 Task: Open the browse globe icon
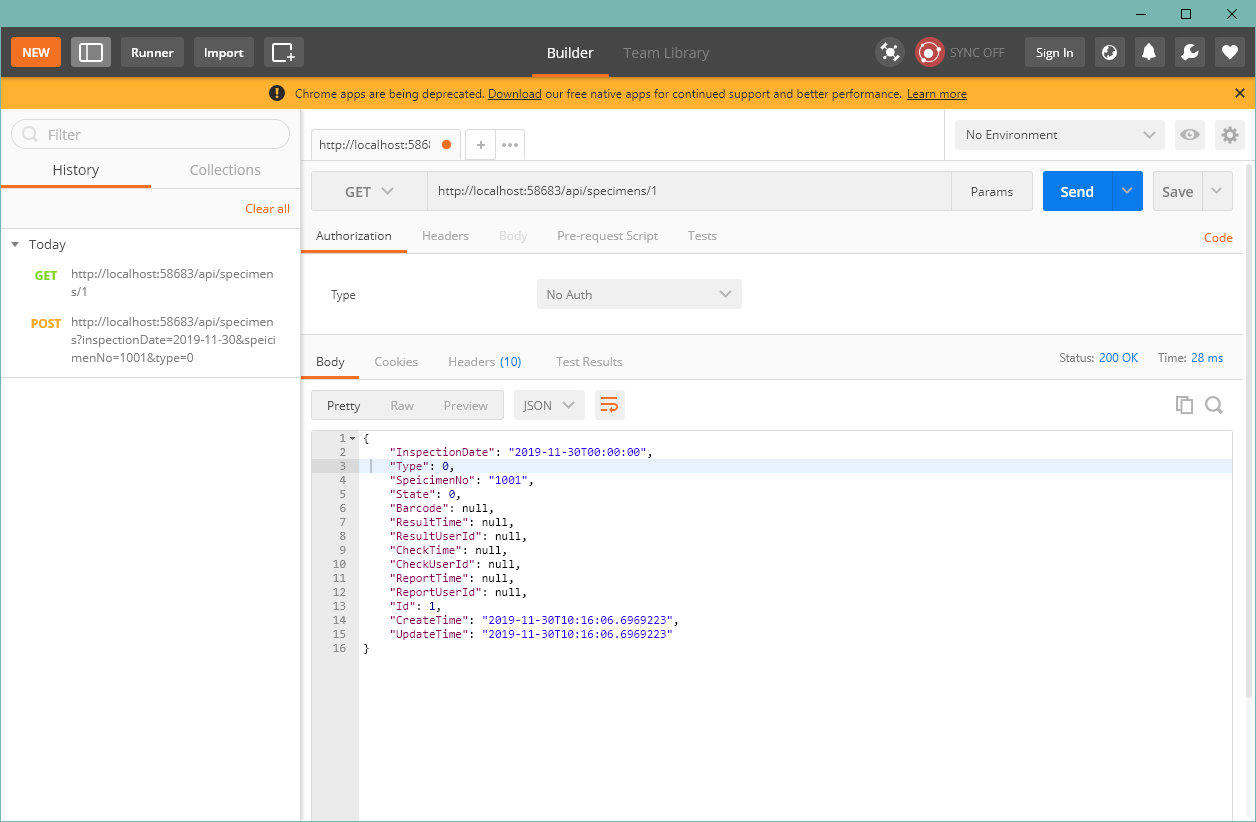point(1110,52)
